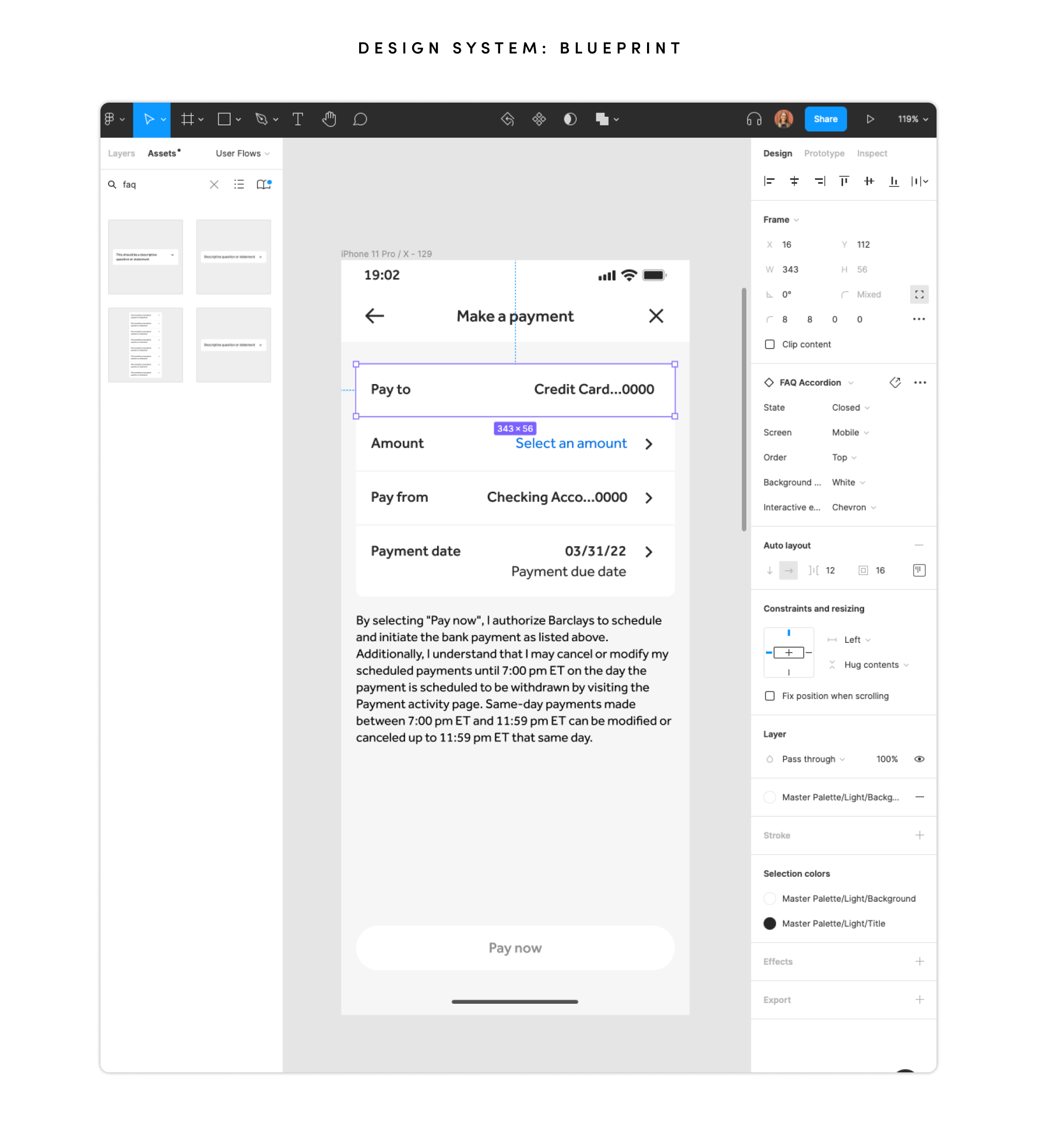Click the present play icon

869,119
